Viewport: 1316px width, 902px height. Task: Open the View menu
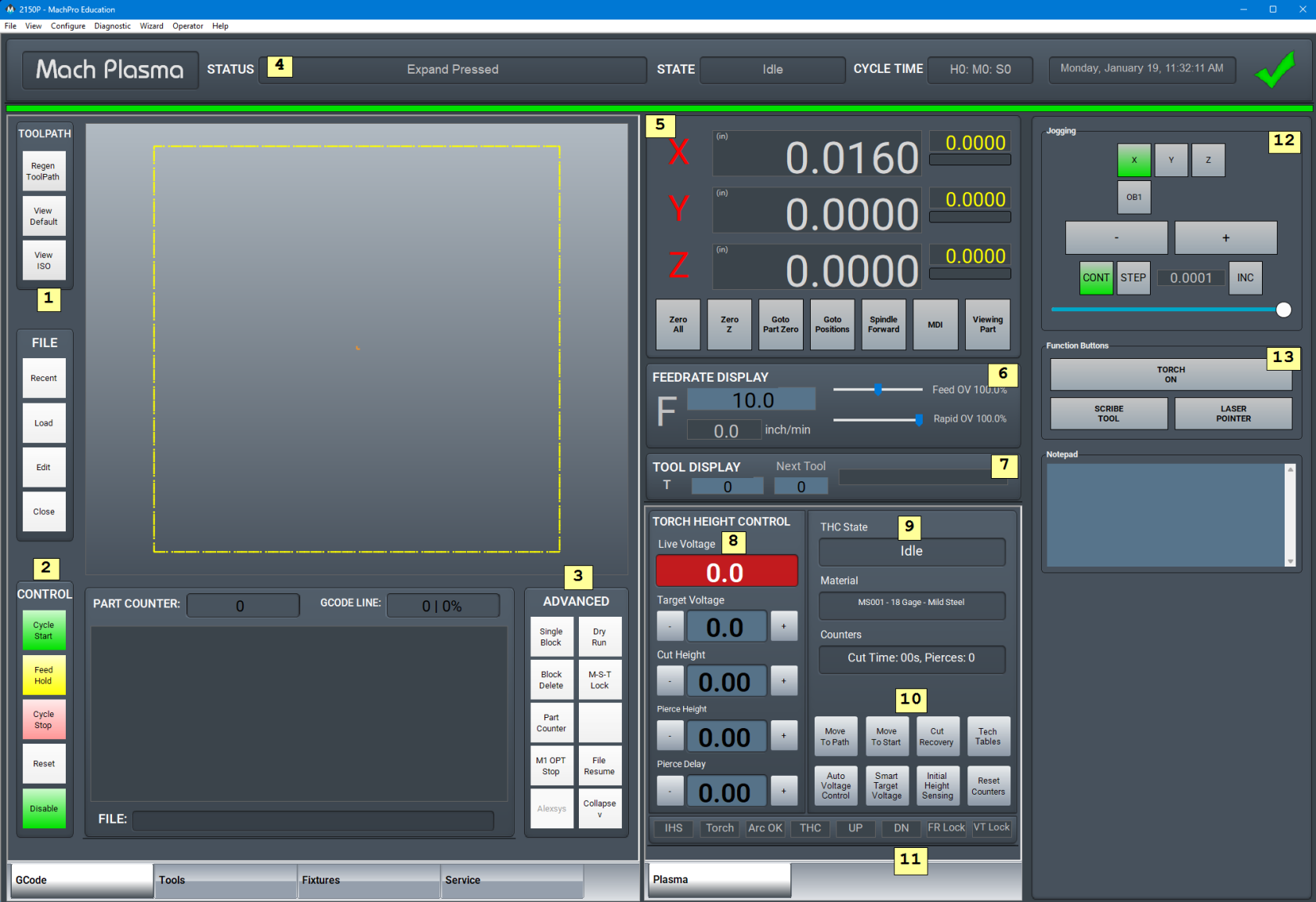tap(34, 26)
